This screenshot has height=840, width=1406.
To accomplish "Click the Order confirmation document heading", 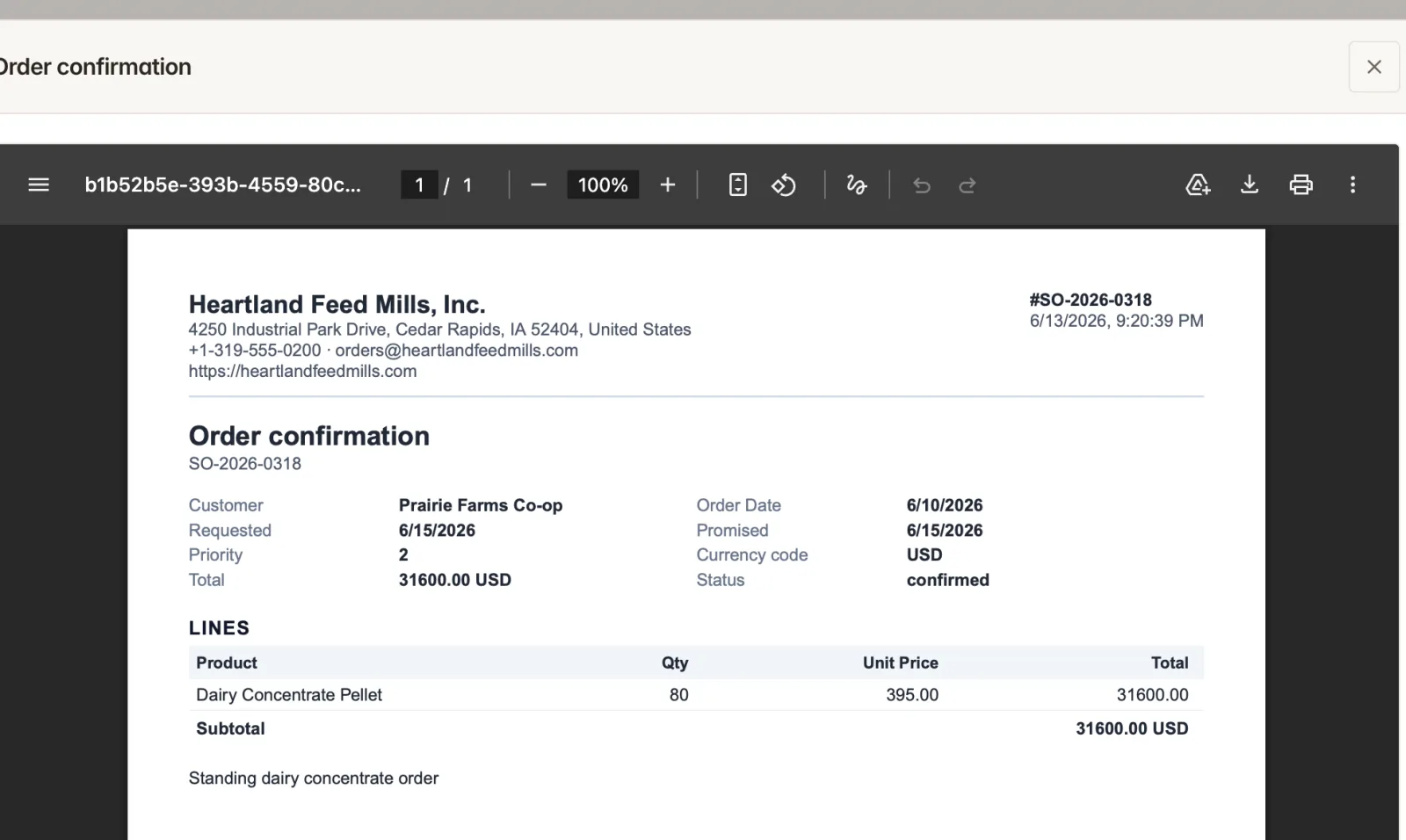I will [309, 436].
